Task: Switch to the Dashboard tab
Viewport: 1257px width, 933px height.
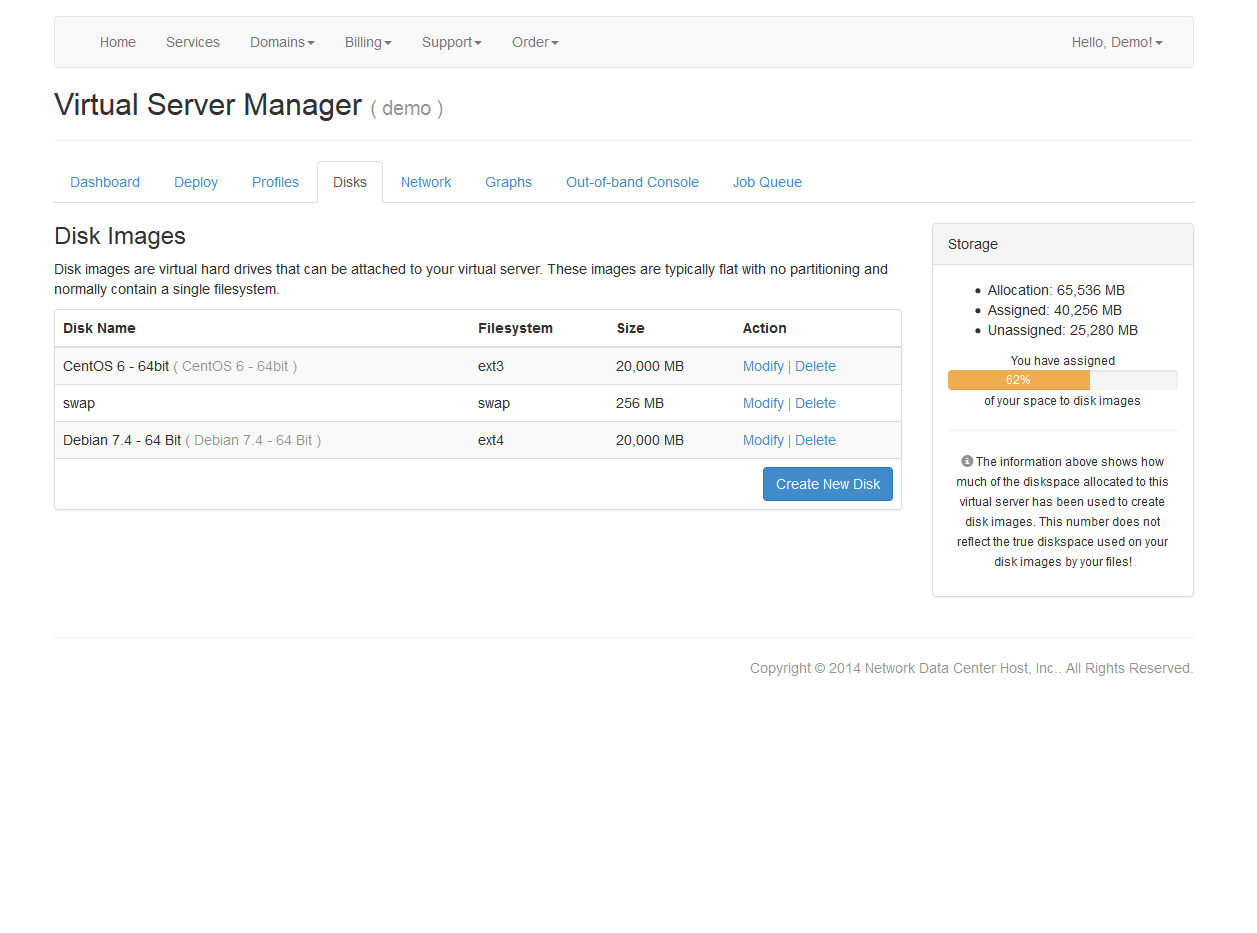Action: 105,182
